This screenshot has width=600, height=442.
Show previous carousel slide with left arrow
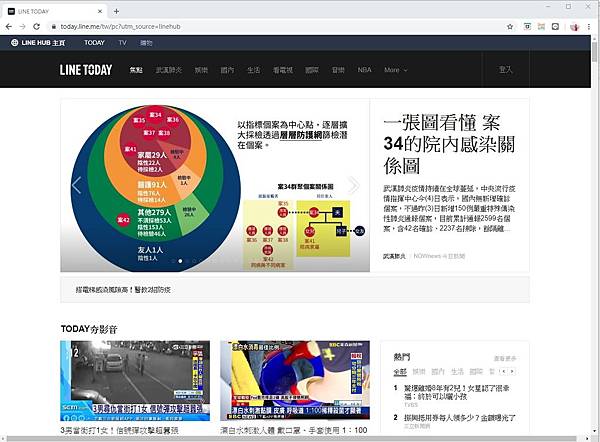77,185
